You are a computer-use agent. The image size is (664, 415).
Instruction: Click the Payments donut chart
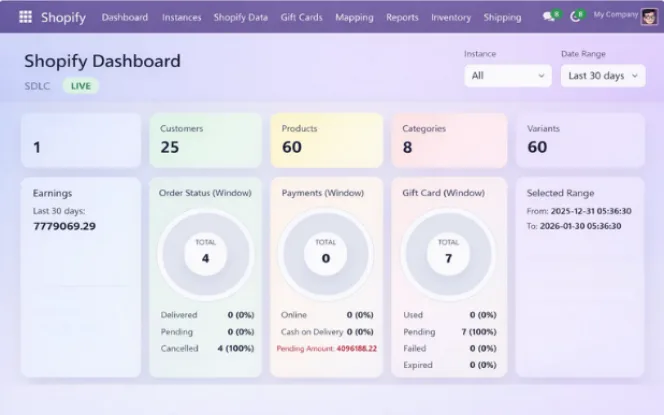[x=326, y=255]
